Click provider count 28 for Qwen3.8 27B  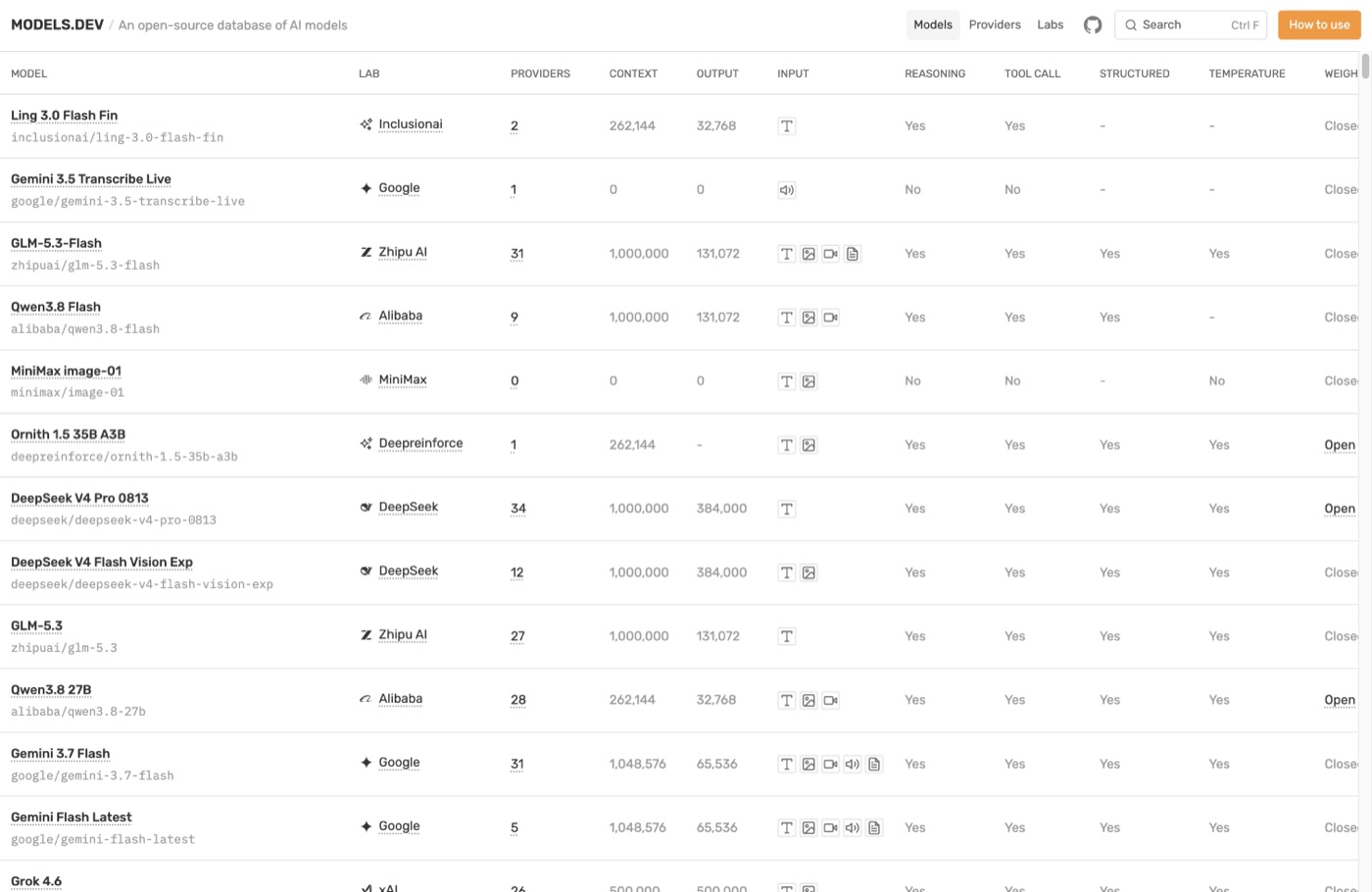[518, 700]
